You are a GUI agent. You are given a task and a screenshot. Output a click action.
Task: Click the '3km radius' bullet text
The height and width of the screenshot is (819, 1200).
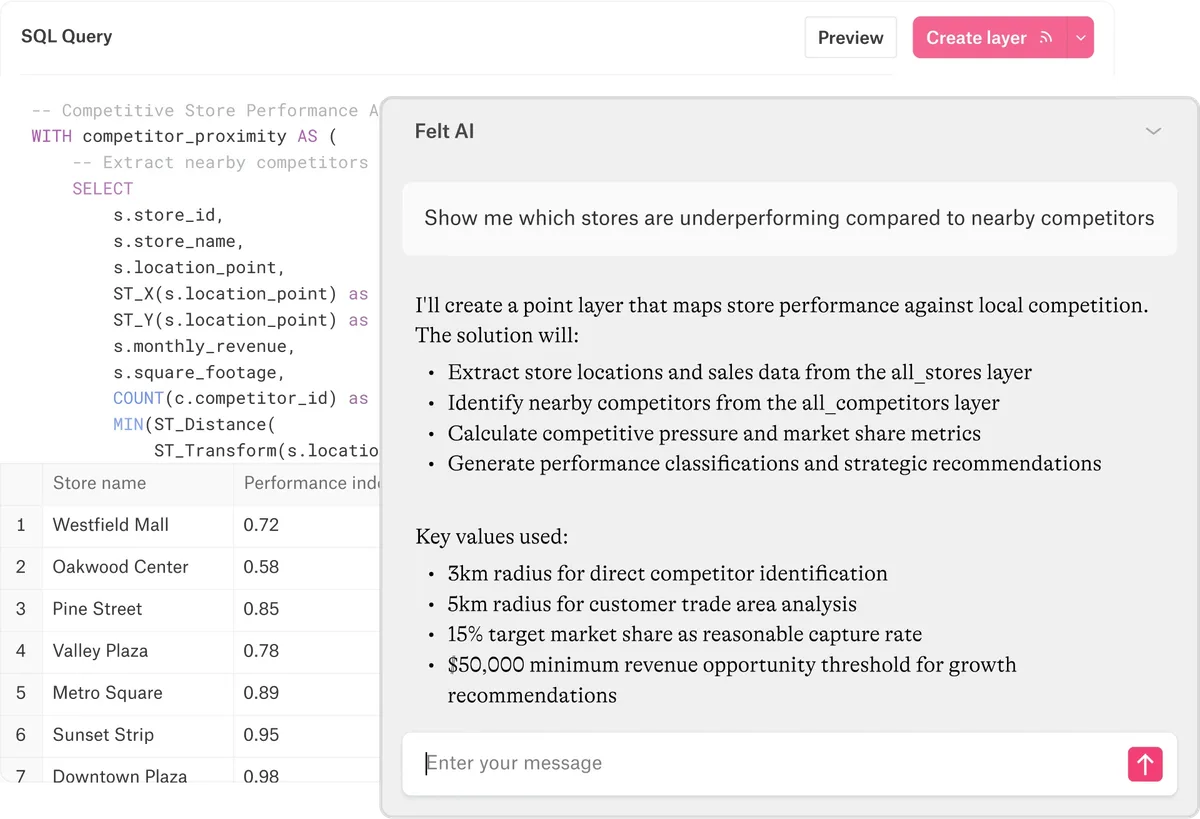[x=667, y=574]
